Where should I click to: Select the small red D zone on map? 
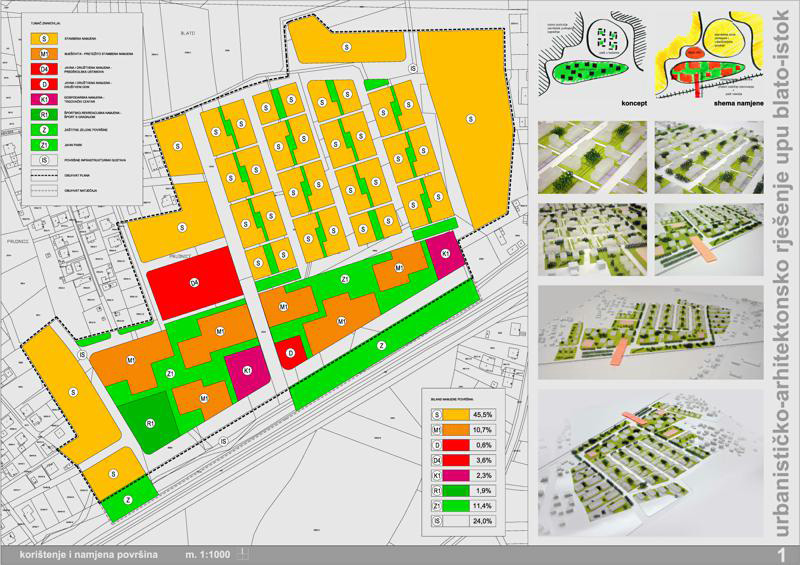(289, 352)
